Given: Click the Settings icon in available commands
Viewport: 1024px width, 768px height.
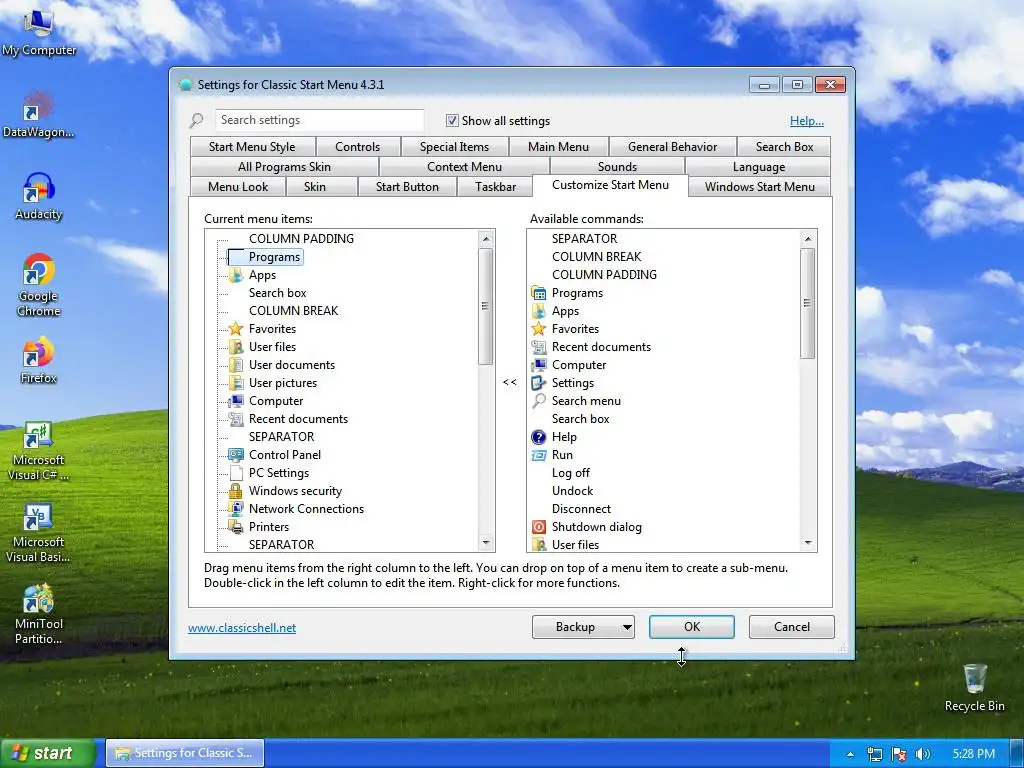Looking at the screenshot, I should point(539,383).
